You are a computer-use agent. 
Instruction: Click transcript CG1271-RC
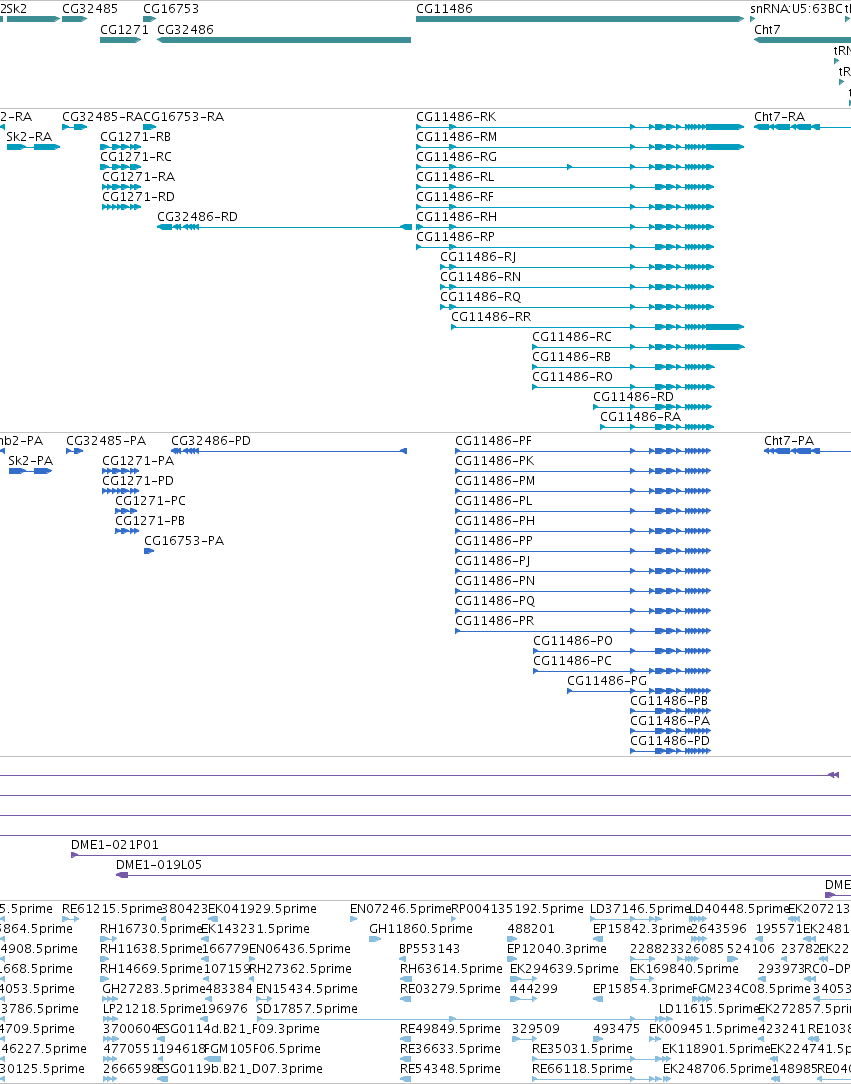point(136,157)
